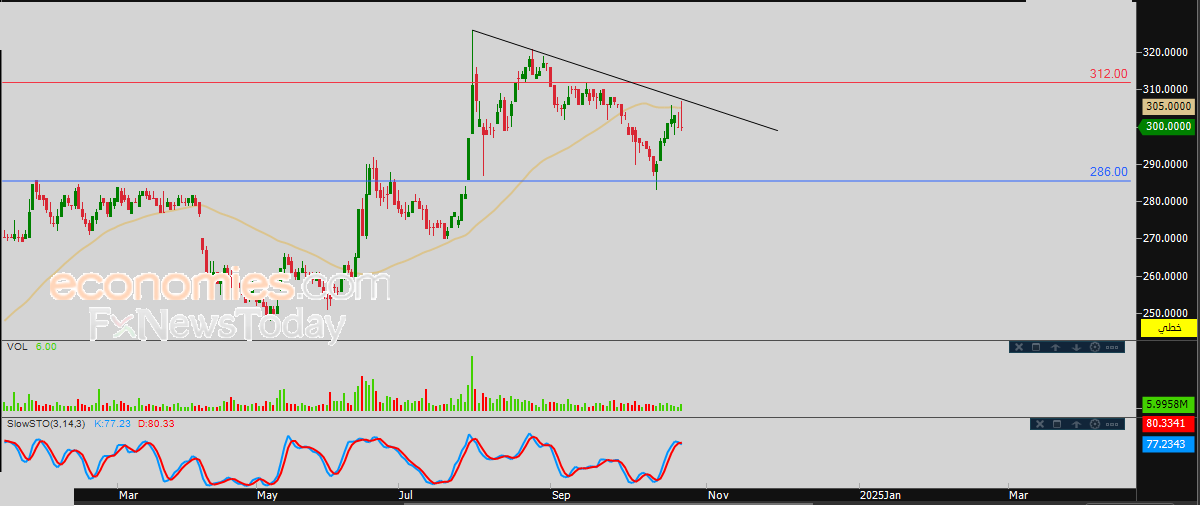Maximize the SlowSTO panel
Screen dimensions: 1200x506
tap(1056, 425)
